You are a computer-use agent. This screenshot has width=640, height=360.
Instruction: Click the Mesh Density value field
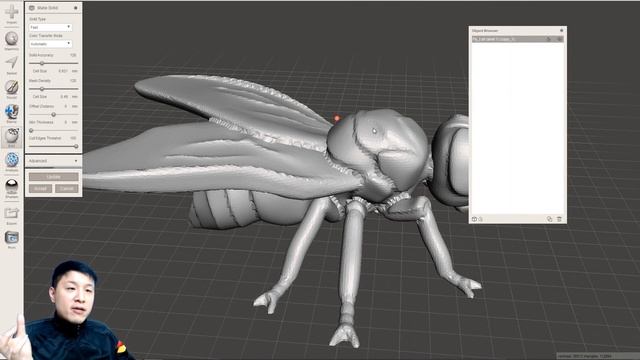tap(72, 81)
